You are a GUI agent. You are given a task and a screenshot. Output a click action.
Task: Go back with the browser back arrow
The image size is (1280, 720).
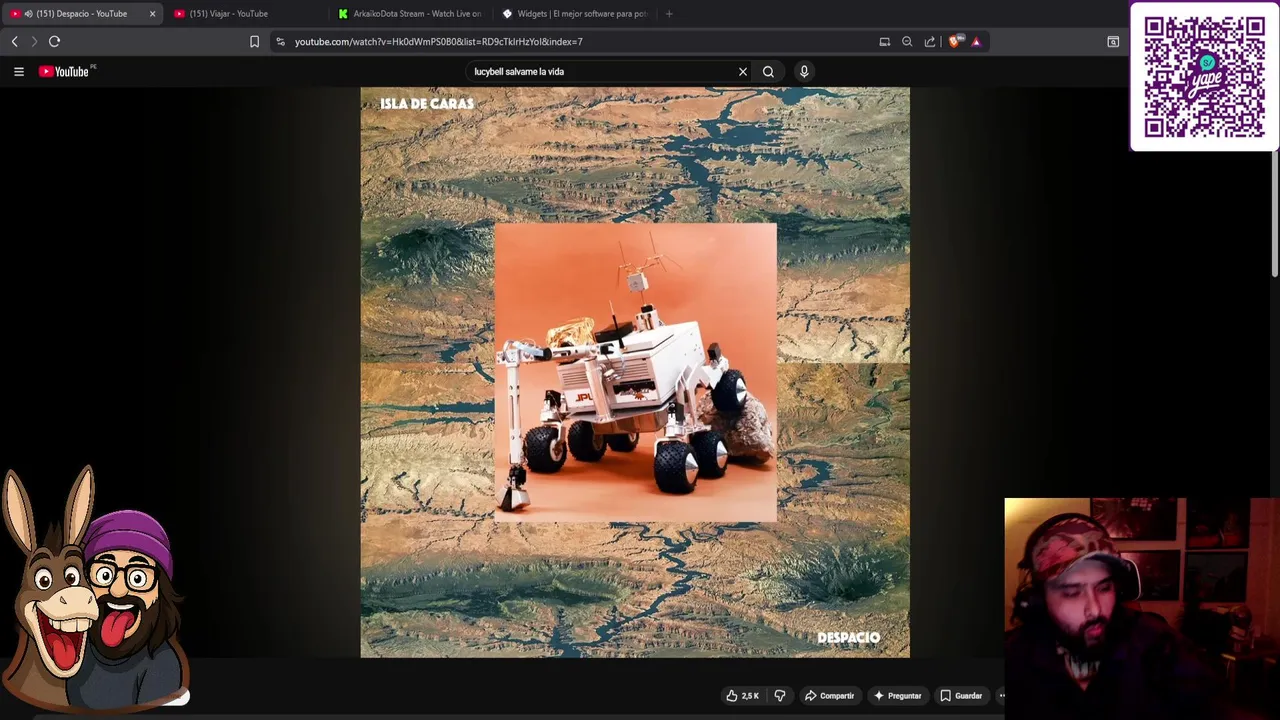(x=14, y=41)
